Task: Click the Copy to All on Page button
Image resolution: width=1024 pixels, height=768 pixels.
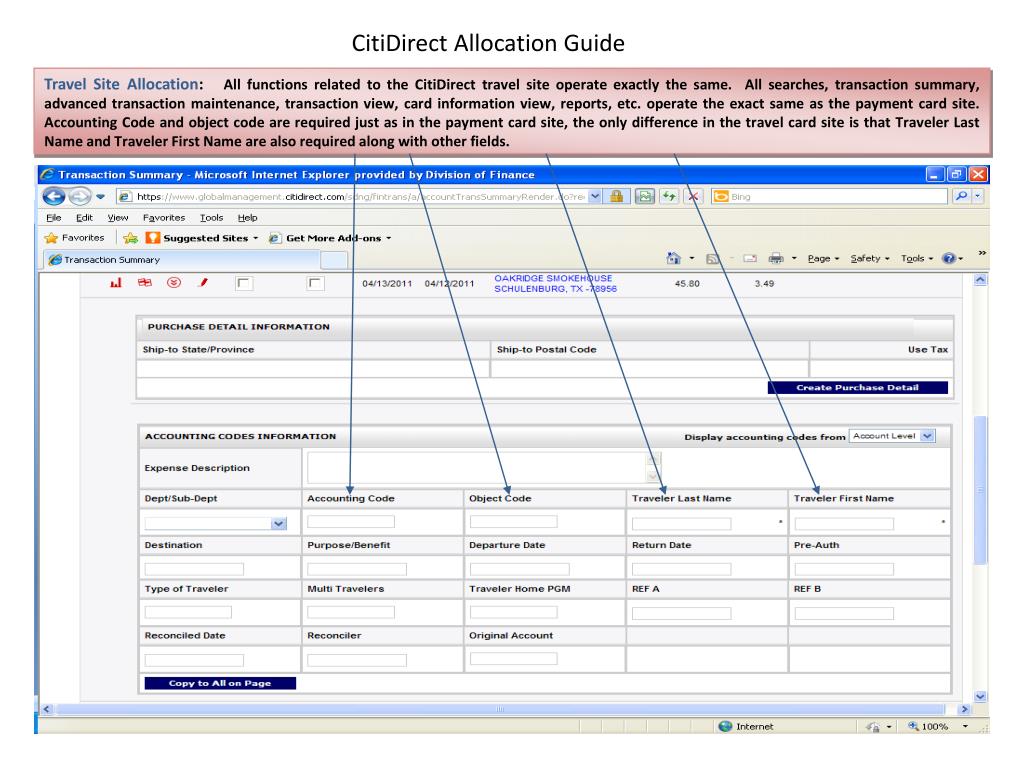Action: click(219, 683)
